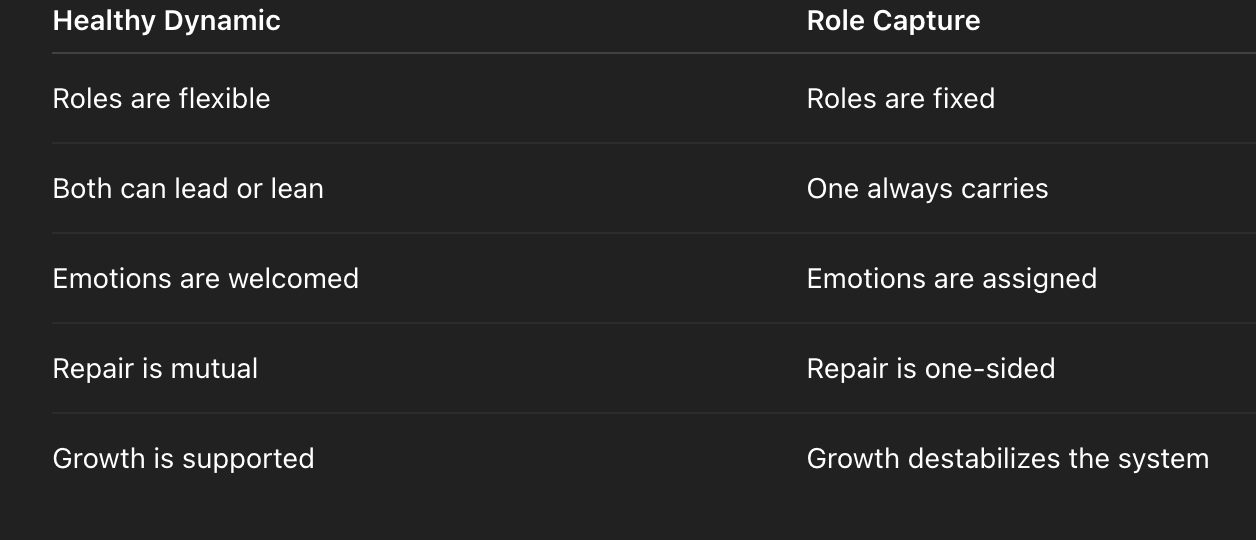Click the Both can lead or lean text
The image size is (1256, 540).
(x=188, y=188)
